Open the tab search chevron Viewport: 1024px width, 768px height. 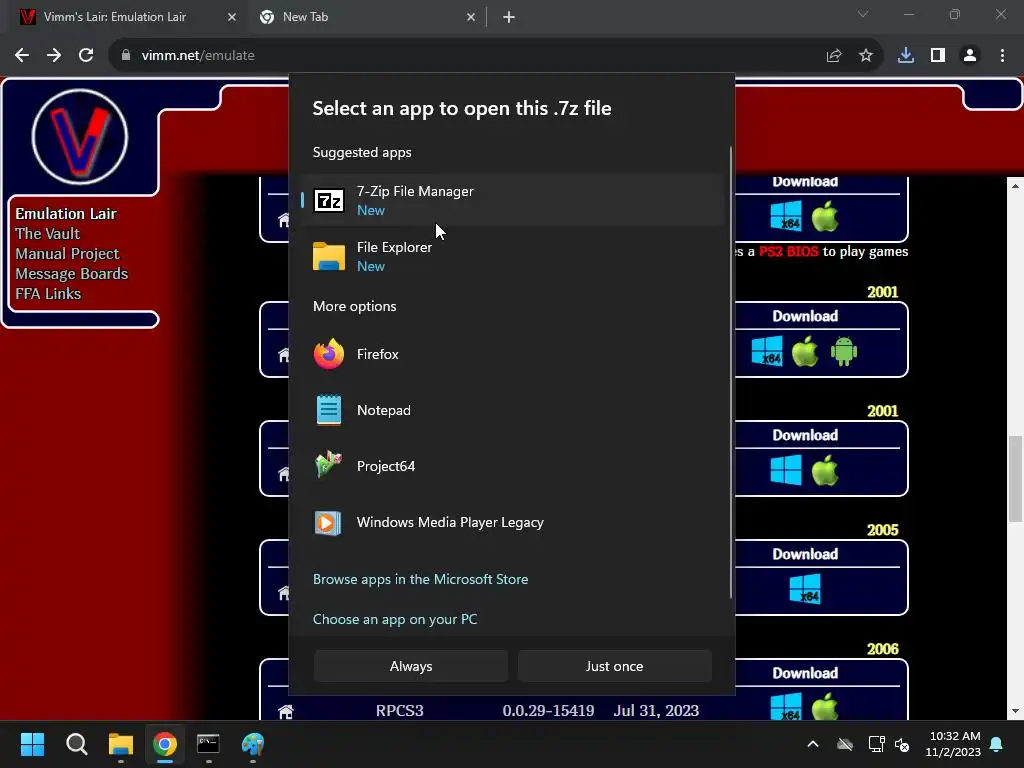click(863, 14)
